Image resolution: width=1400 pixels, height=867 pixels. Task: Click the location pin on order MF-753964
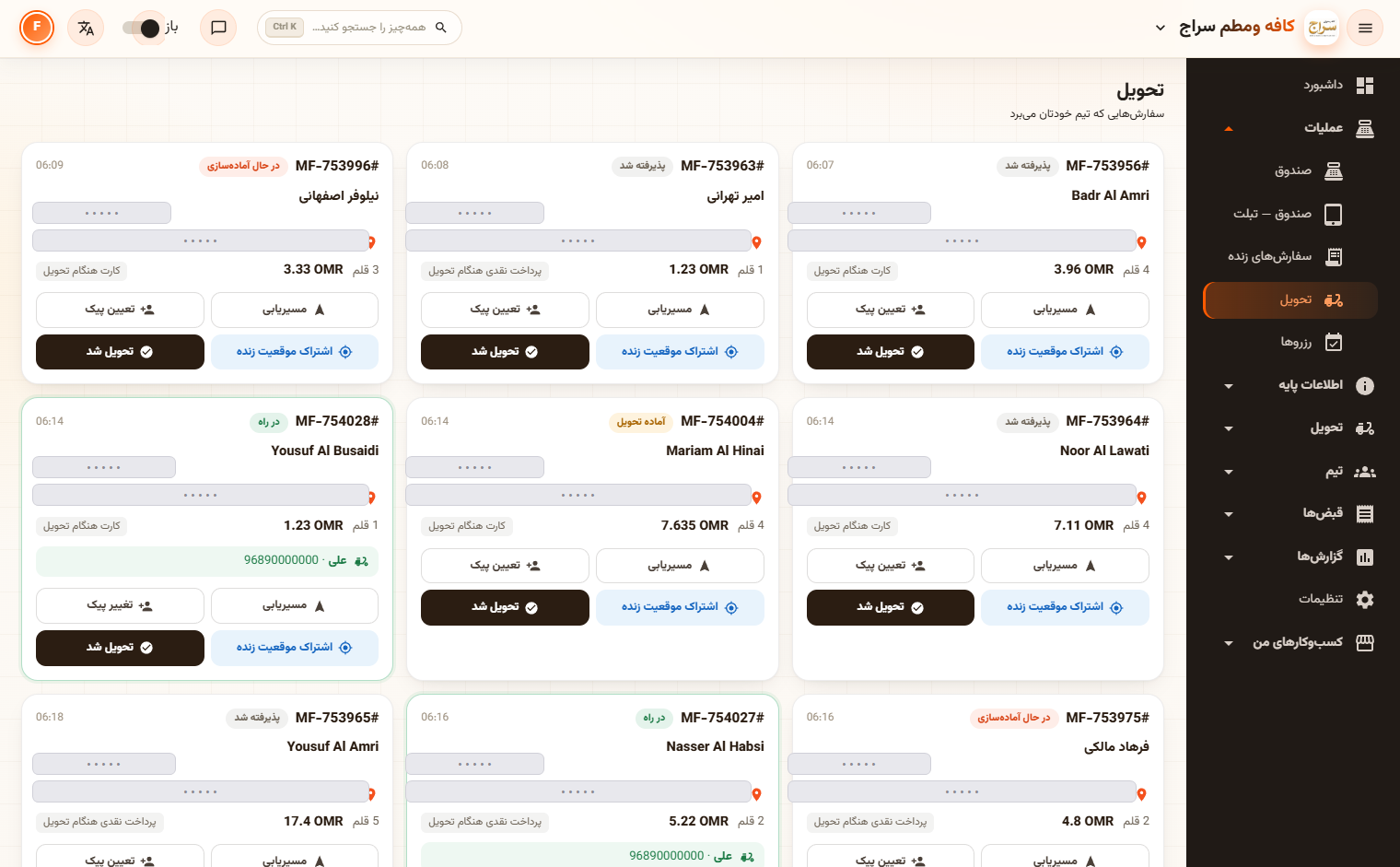[1141, 498]
